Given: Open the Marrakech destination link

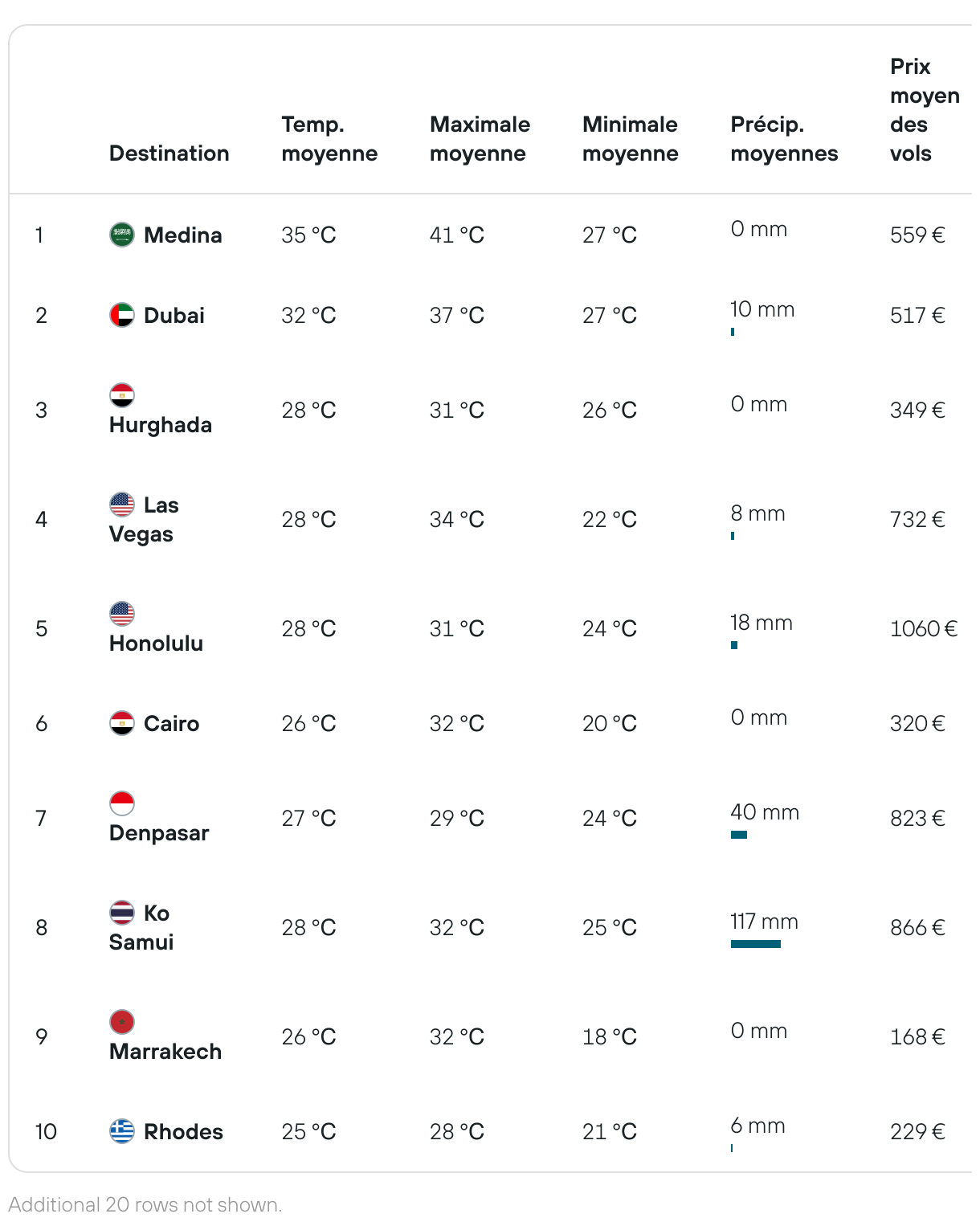Looking at the screenshot, I should click(x=165, y=1052).
